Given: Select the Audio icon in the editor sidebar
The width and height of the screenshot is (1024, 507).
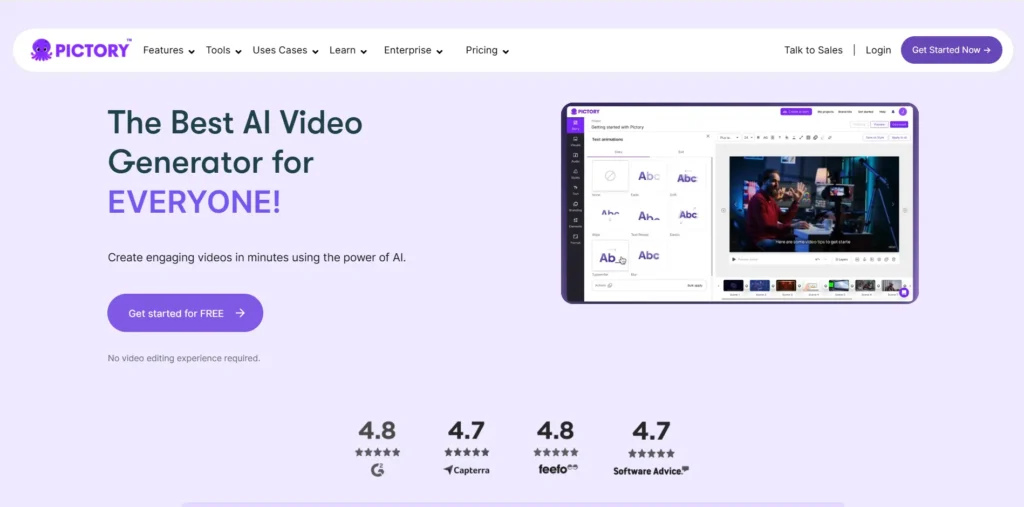Looking at the screenshot, I should pyautogui.click(x=575, y=158).
